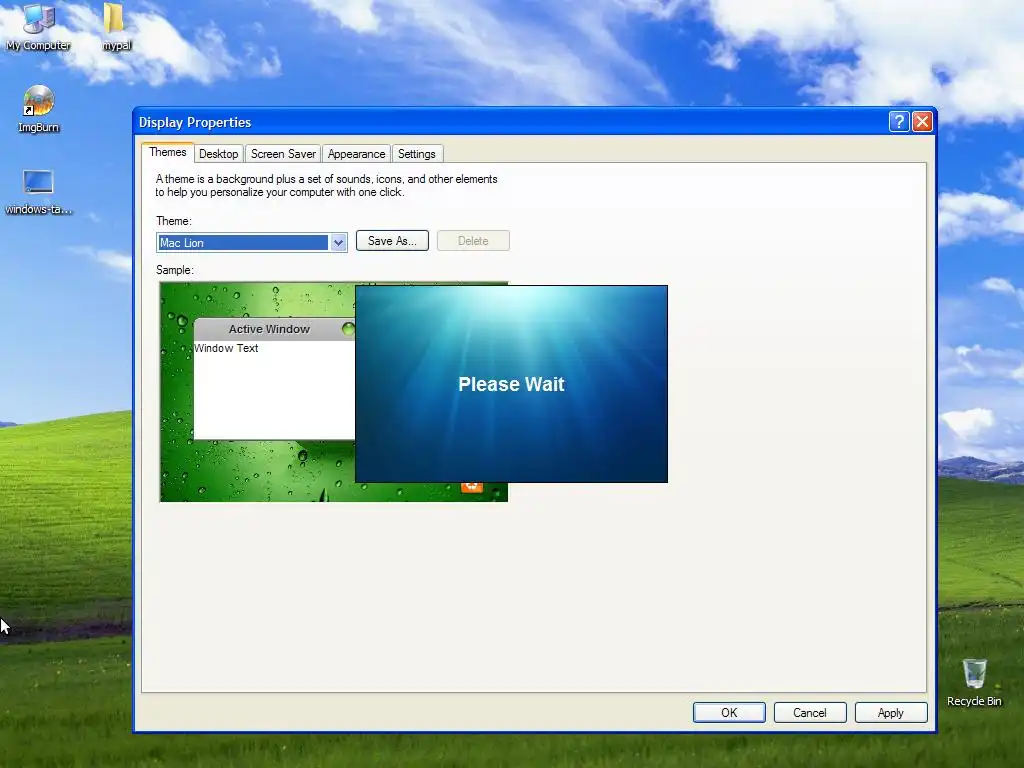Viewport: 1024px width, 768px height.
Task: Go to the Settings tab
Action: [x=417, y=153]
